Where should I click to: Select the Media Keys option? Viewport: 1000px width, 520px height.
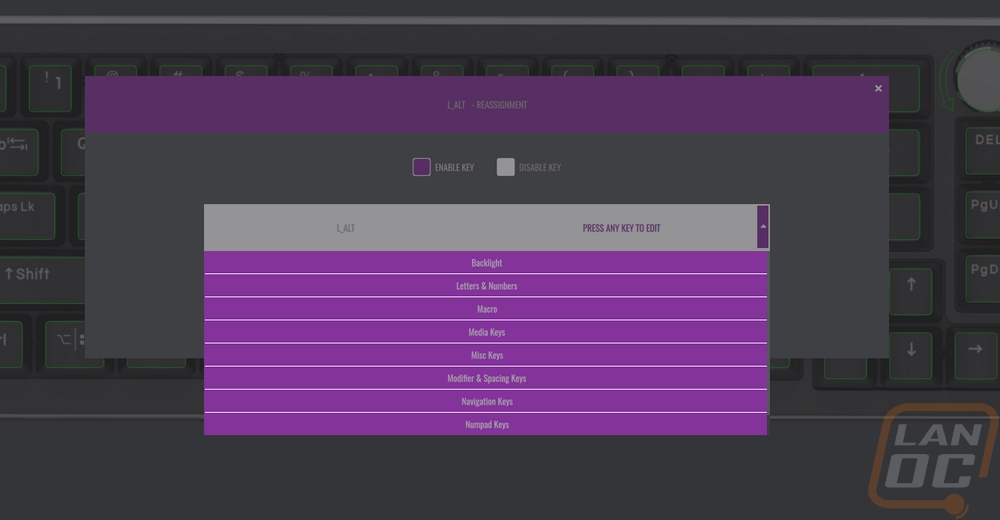click(486, 332)
